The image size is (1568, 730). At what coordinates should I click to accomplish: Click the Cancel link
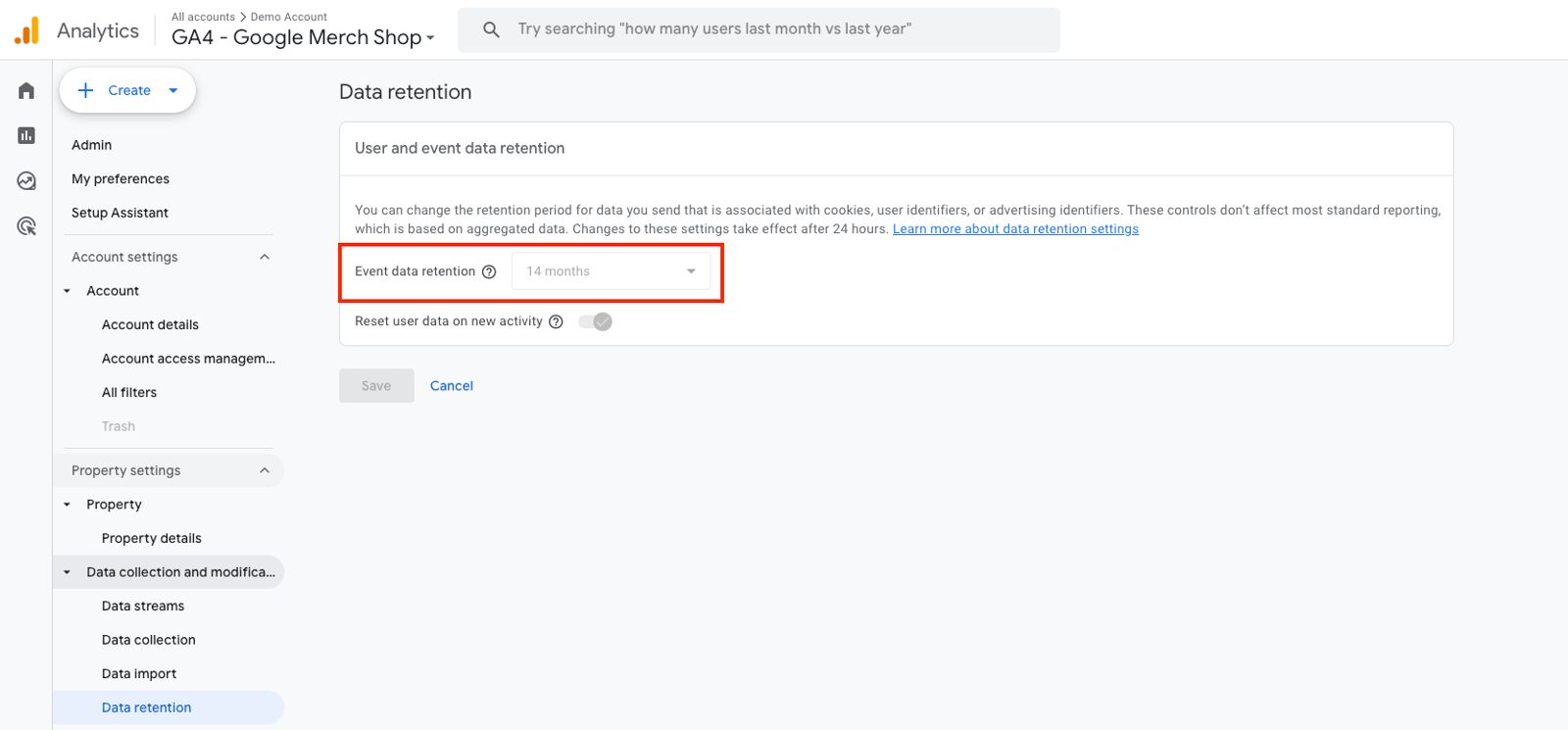[x=452, y=386]
